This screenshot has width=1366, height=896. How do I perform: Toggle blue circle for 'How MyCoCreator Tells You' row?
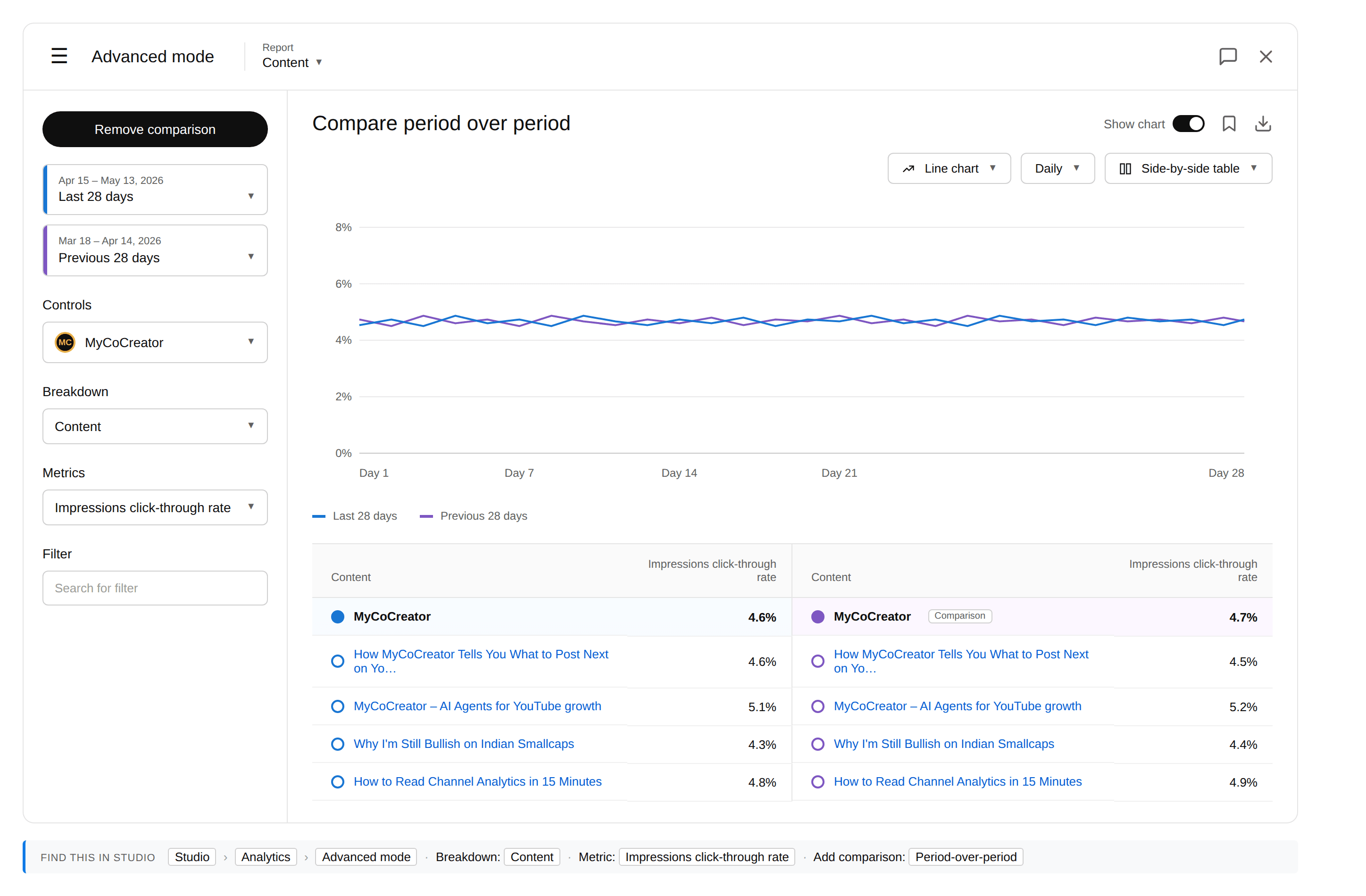337,661
